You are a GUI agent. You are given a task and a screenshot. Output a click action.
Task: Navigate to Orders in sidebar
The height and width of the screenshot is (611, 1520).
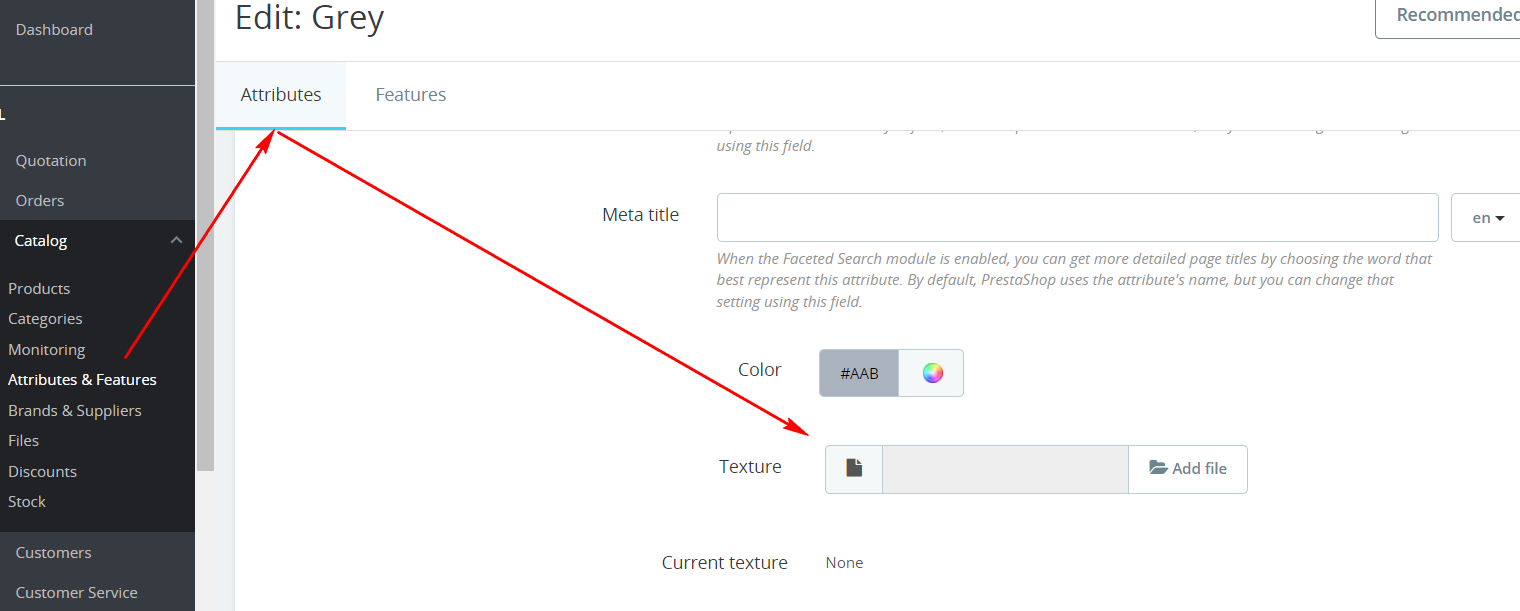40,200
